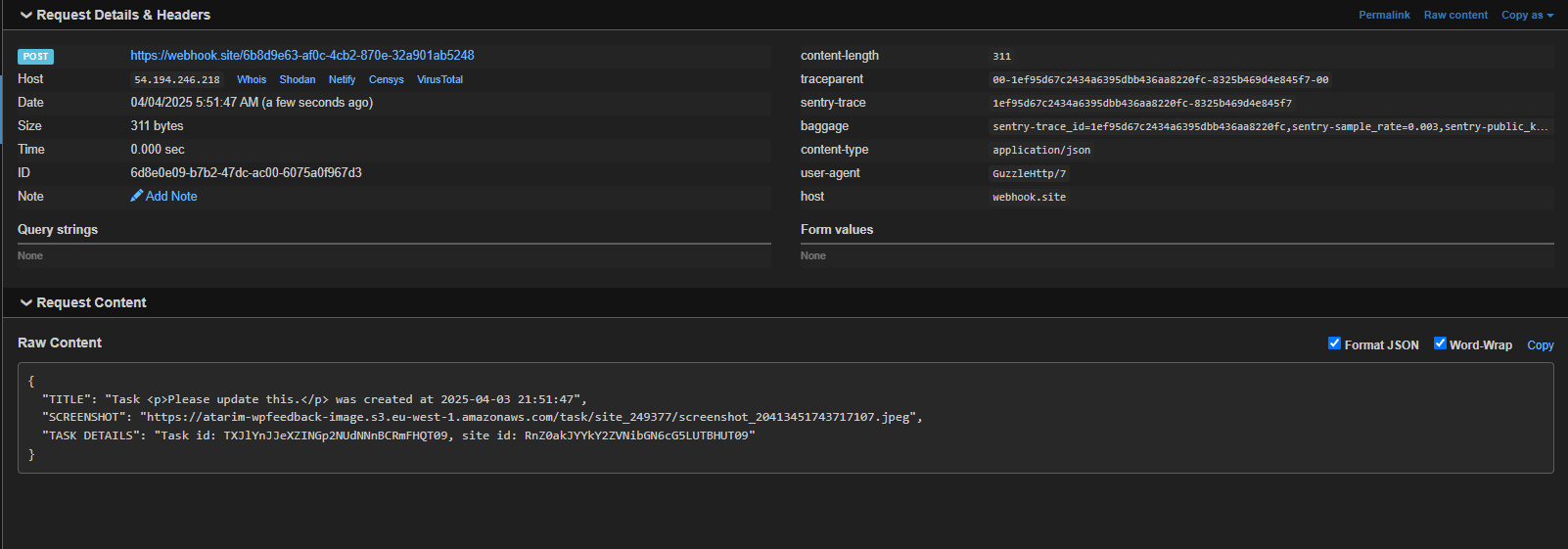Screen dimensions: 1568x549
Task: Disable the Word-Wrap checkbox
Action: pyautogui.click(x=1440, y=343)
